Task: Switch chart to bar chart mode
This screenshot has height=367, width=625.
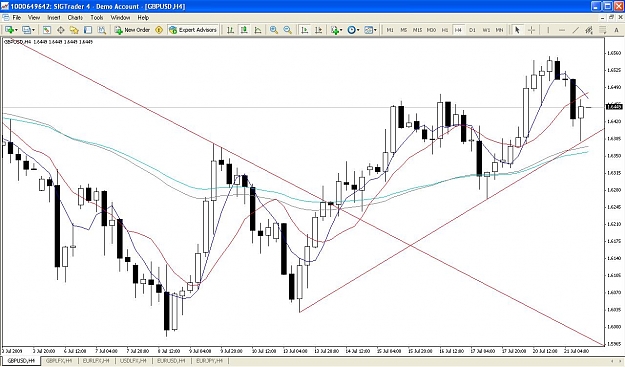Action: [x=230, y=30]
